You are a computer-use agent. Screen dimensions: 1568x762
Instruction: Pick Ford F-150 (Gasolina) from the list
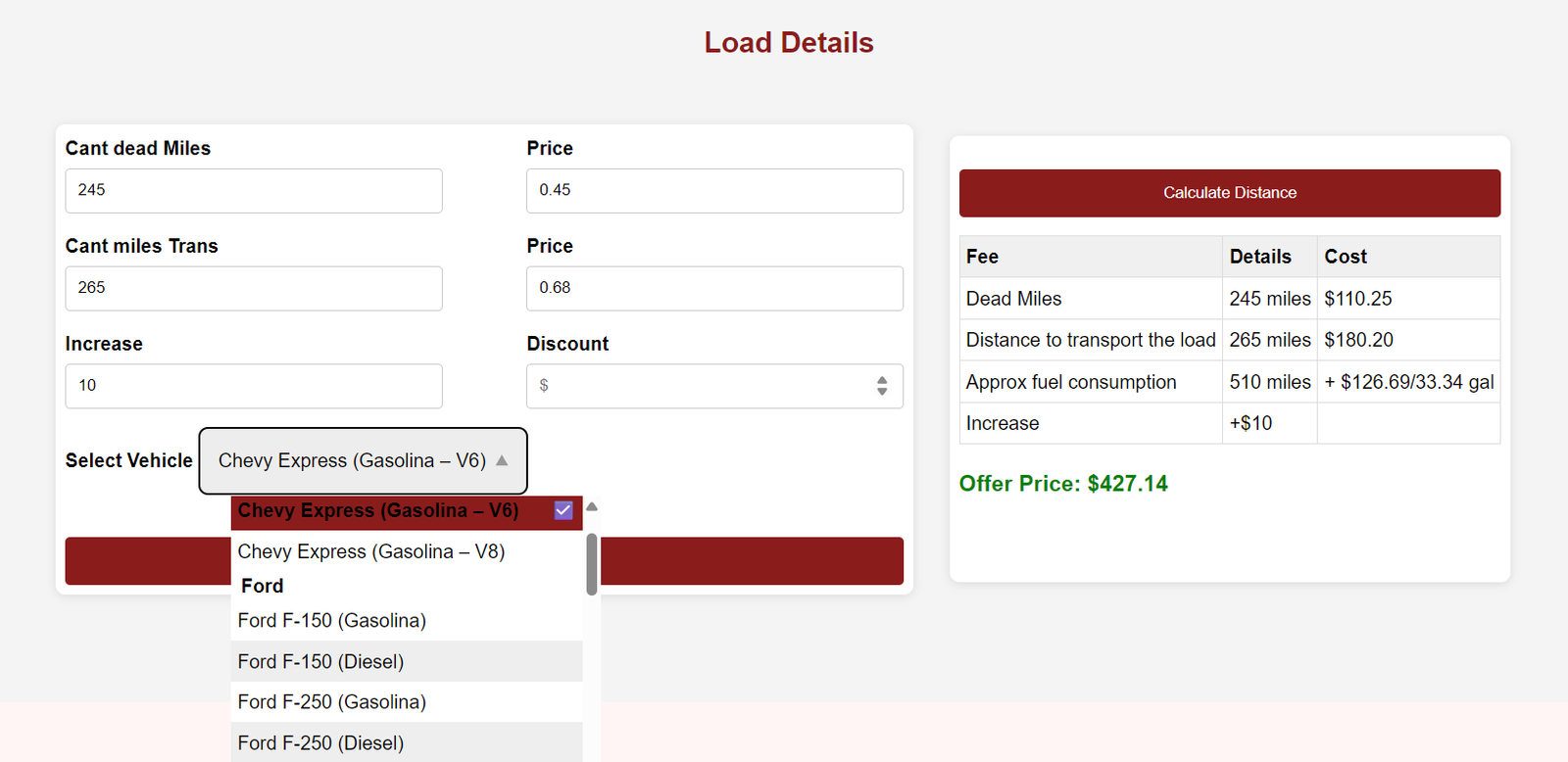click(x=332, y=620)
